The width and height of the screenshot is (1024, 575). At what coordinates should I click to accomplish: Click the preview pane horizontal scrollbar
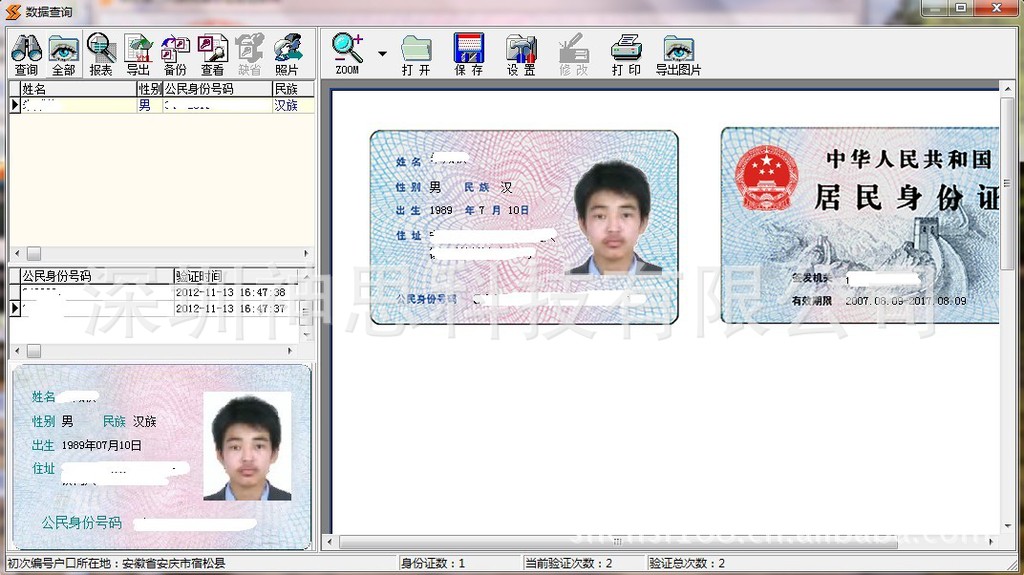click(x=660, y=542)
